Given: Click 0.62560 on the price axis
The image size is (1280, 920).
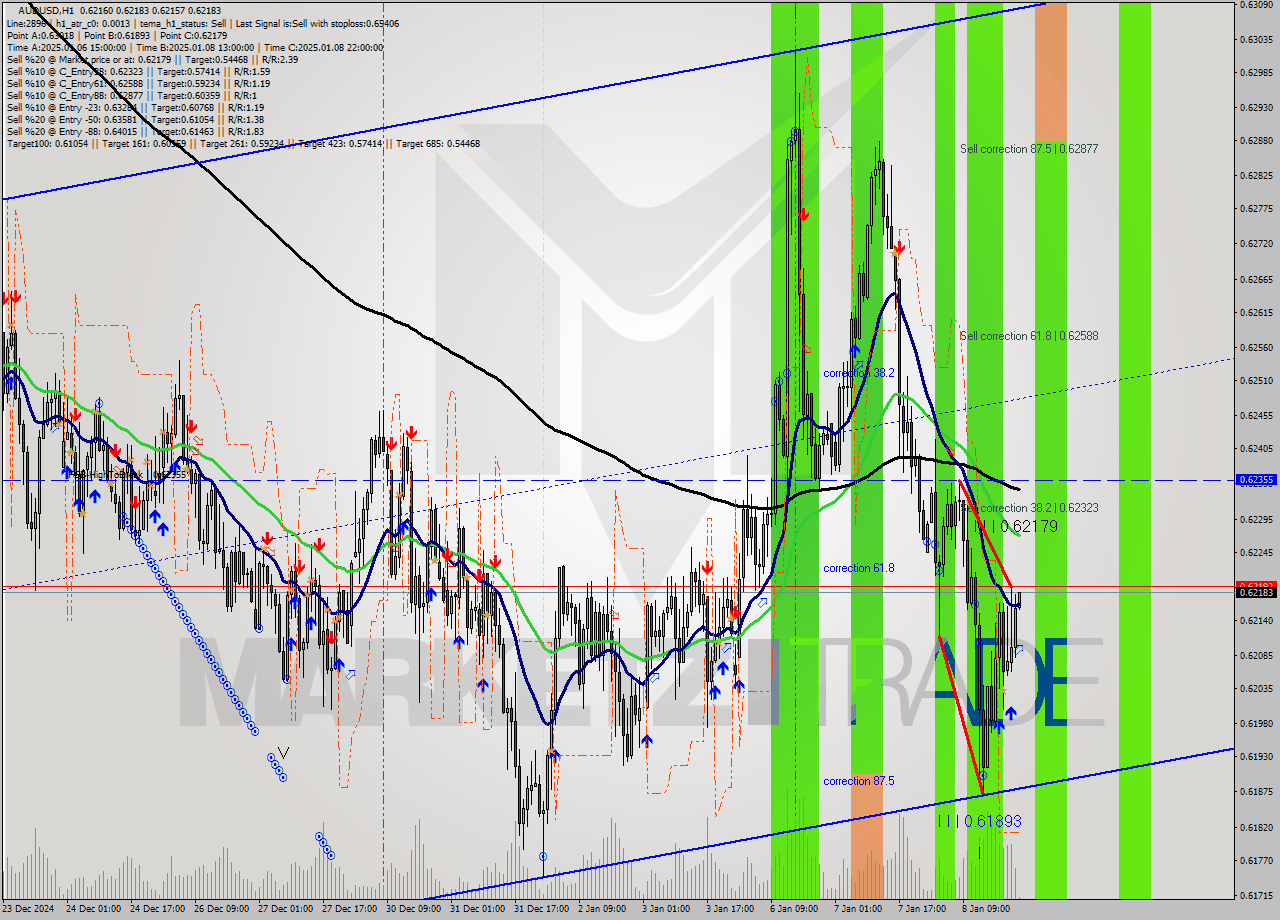Looking at the screenshot, I should pos(1257,347).
